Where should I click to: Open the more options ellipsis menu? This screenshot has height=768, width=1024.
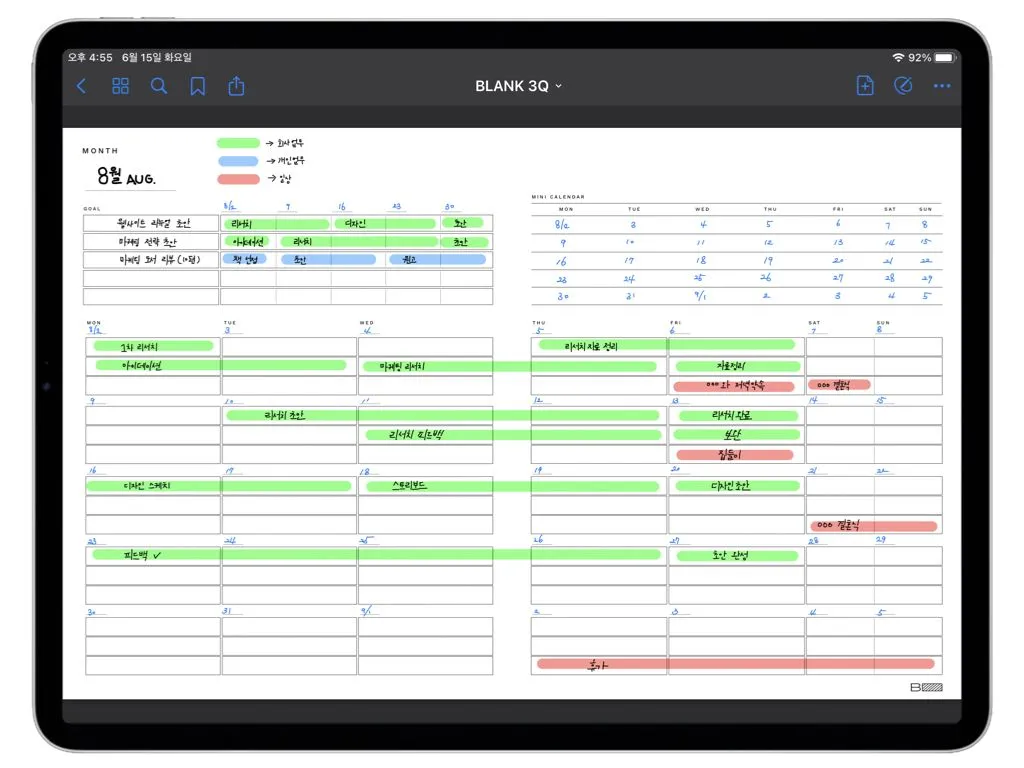coord(942,86)
